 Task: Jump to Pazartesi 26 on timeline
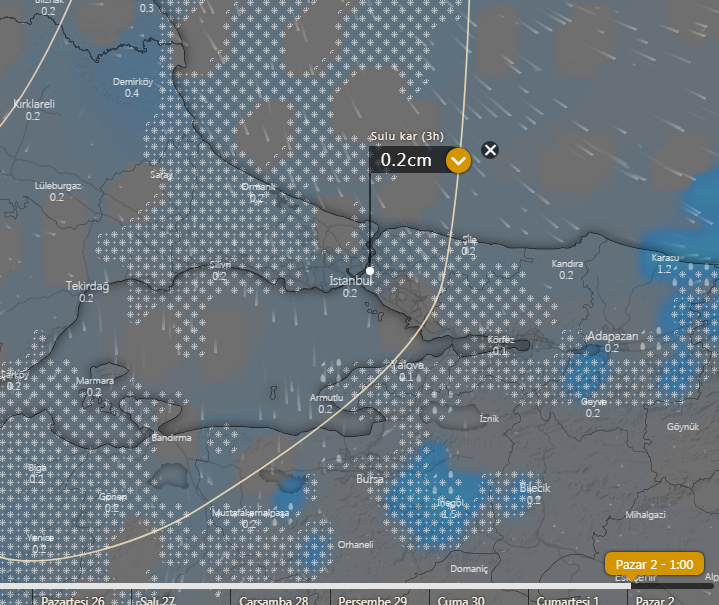pyautogui.click(x=72, y=600)
